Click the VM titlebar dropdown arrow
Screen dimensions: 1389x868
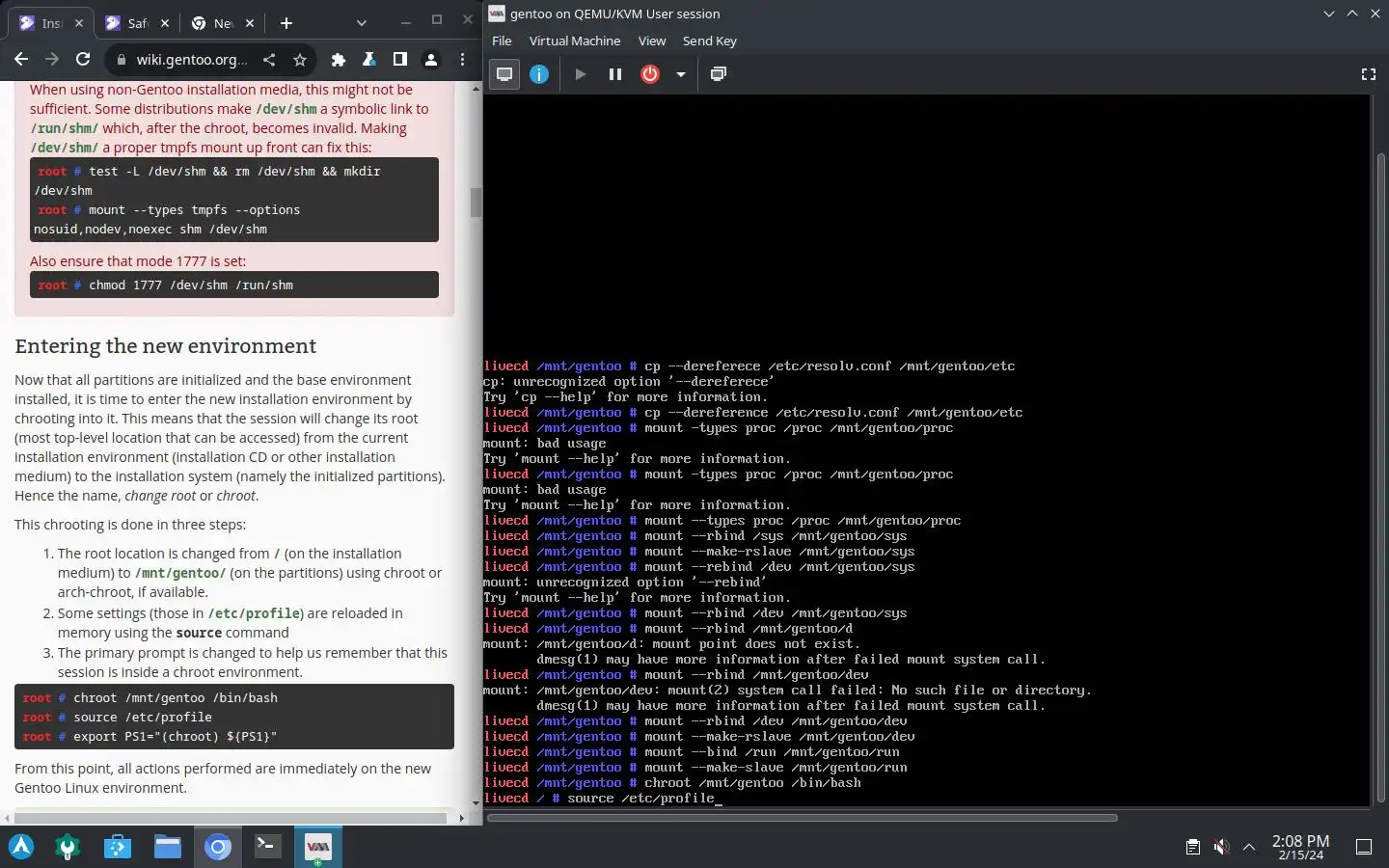pos(1329,14)
